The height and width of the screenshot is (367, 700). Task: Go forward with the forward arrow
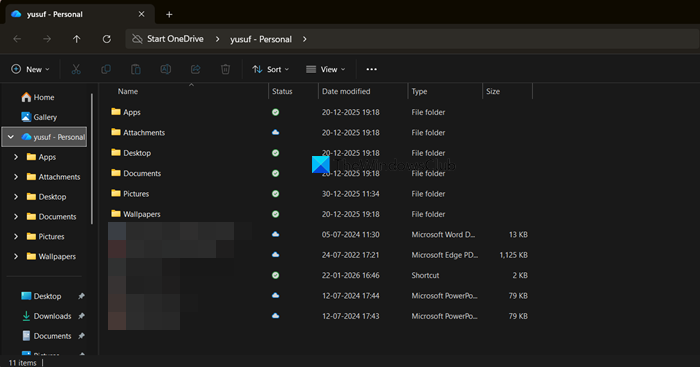point(47,39)
